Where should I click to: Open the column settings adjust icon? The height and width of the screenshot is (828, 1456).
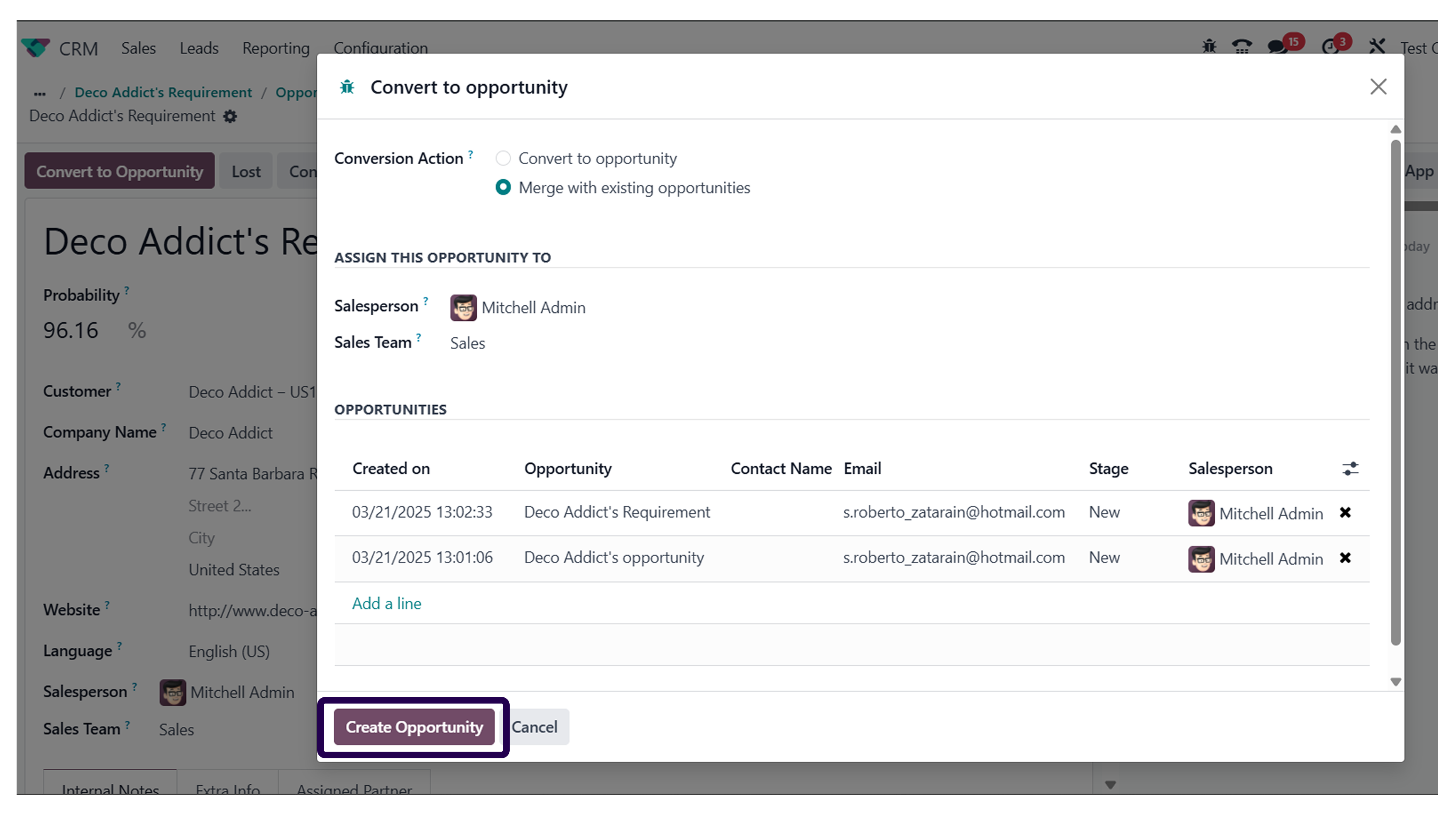1350,469
